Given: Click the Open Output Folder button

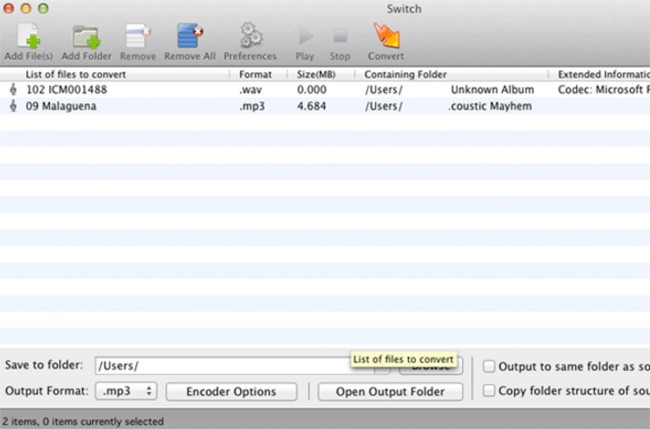Looking at the screenshot, I should coord(390,391).
